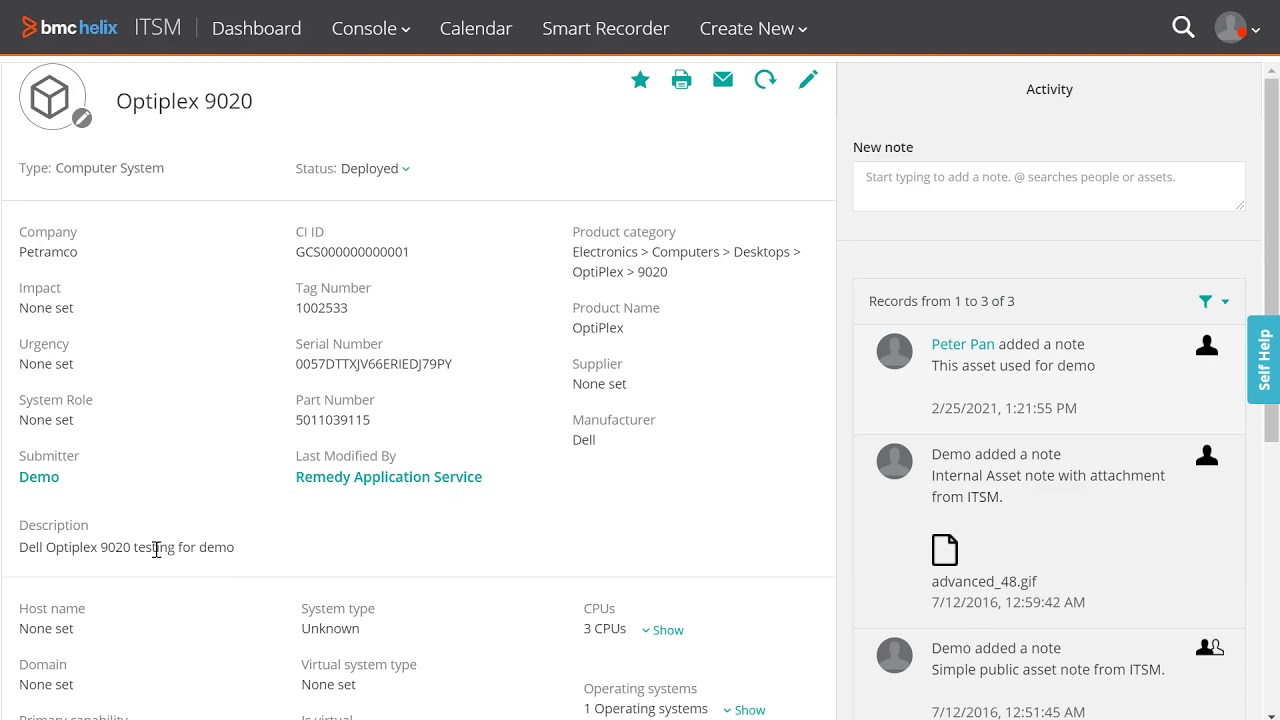The height and width of the screenshot is (720, 1280).
Task: Open the Console dropdown menu
Action: (371, 29)
